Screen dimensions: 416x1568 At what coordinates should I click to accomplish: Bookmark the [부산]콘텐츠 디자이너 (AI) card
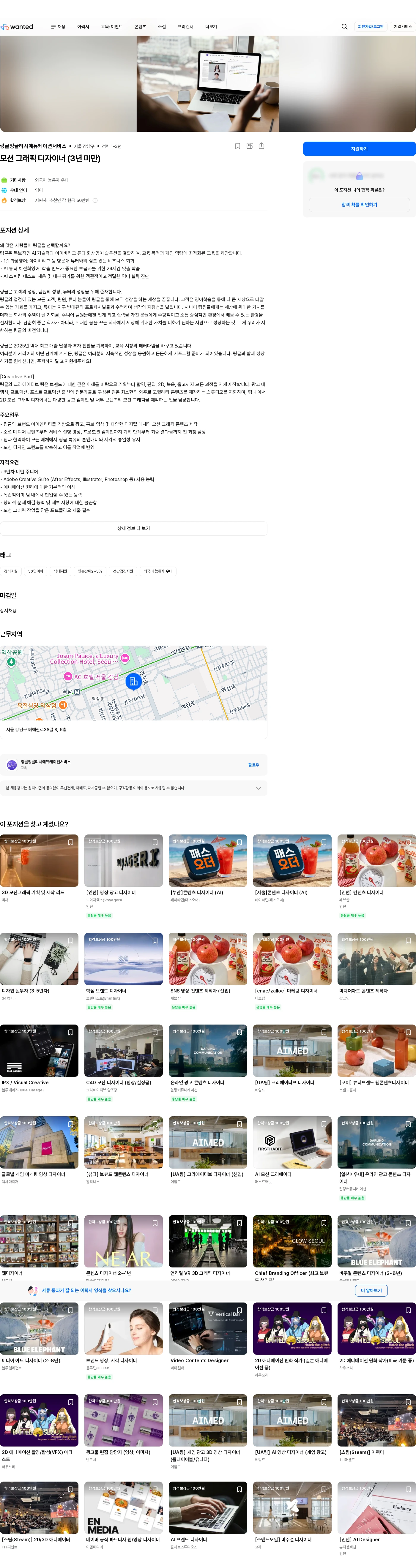239,843
